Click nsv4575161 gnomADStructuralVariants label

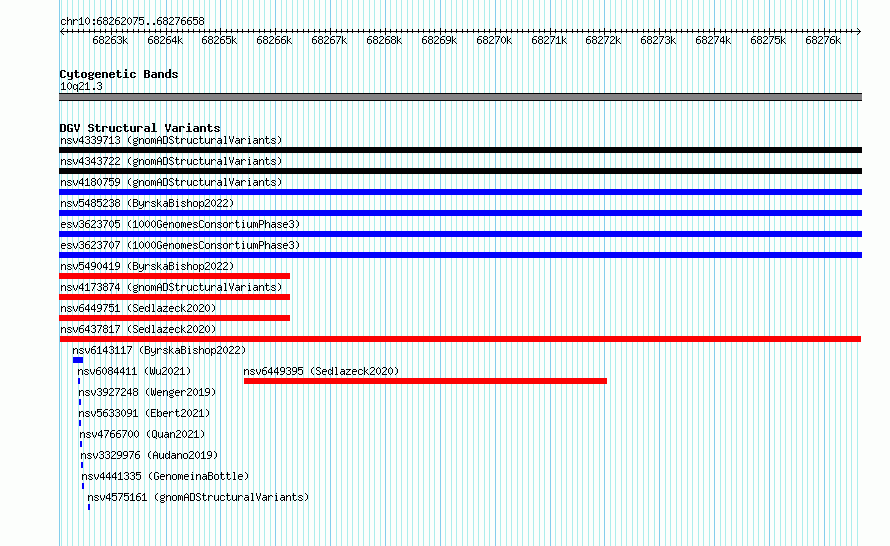point(198,497)
